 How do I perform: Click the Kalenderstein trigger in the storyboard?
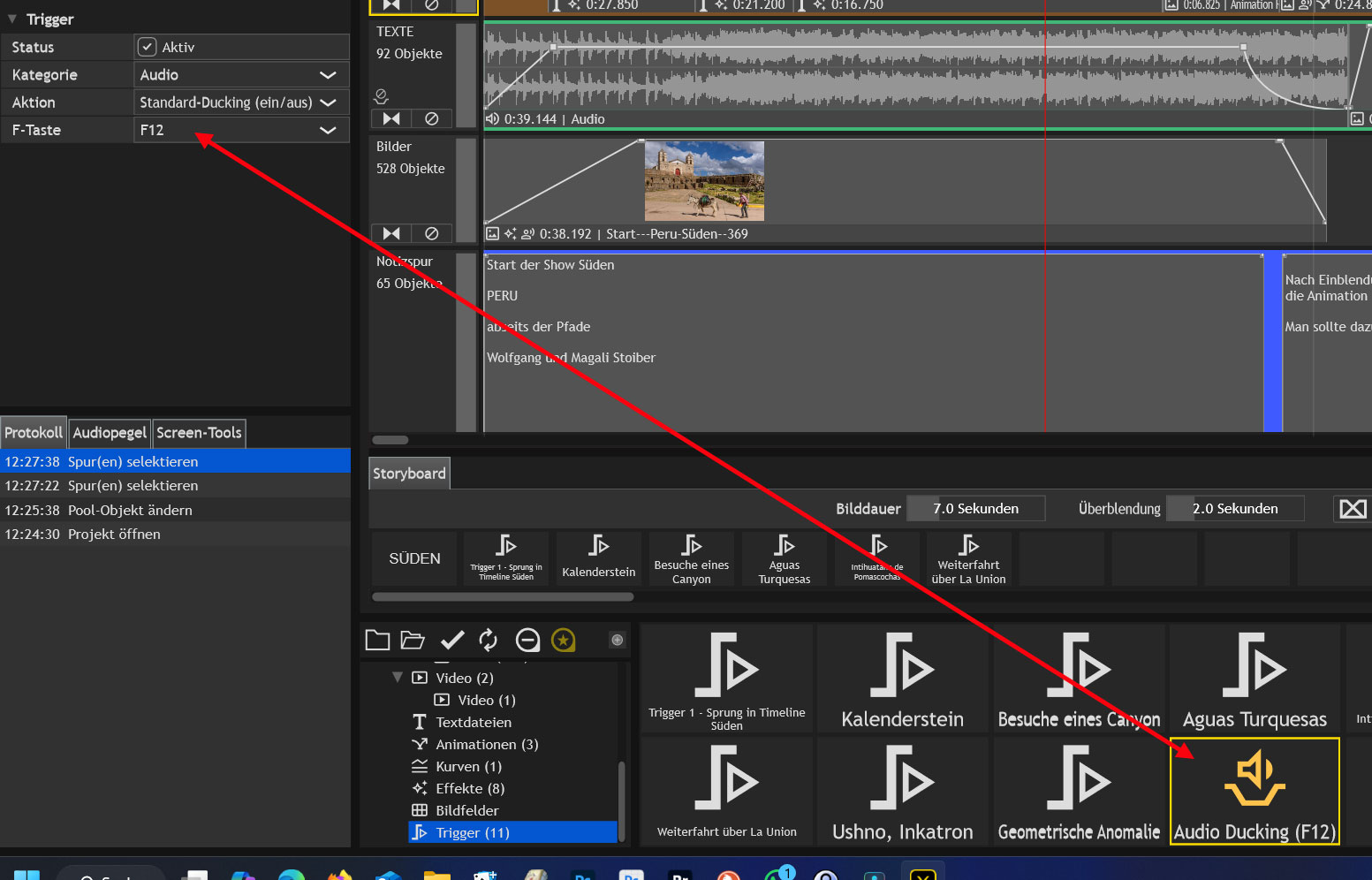[x=598, y=558]
